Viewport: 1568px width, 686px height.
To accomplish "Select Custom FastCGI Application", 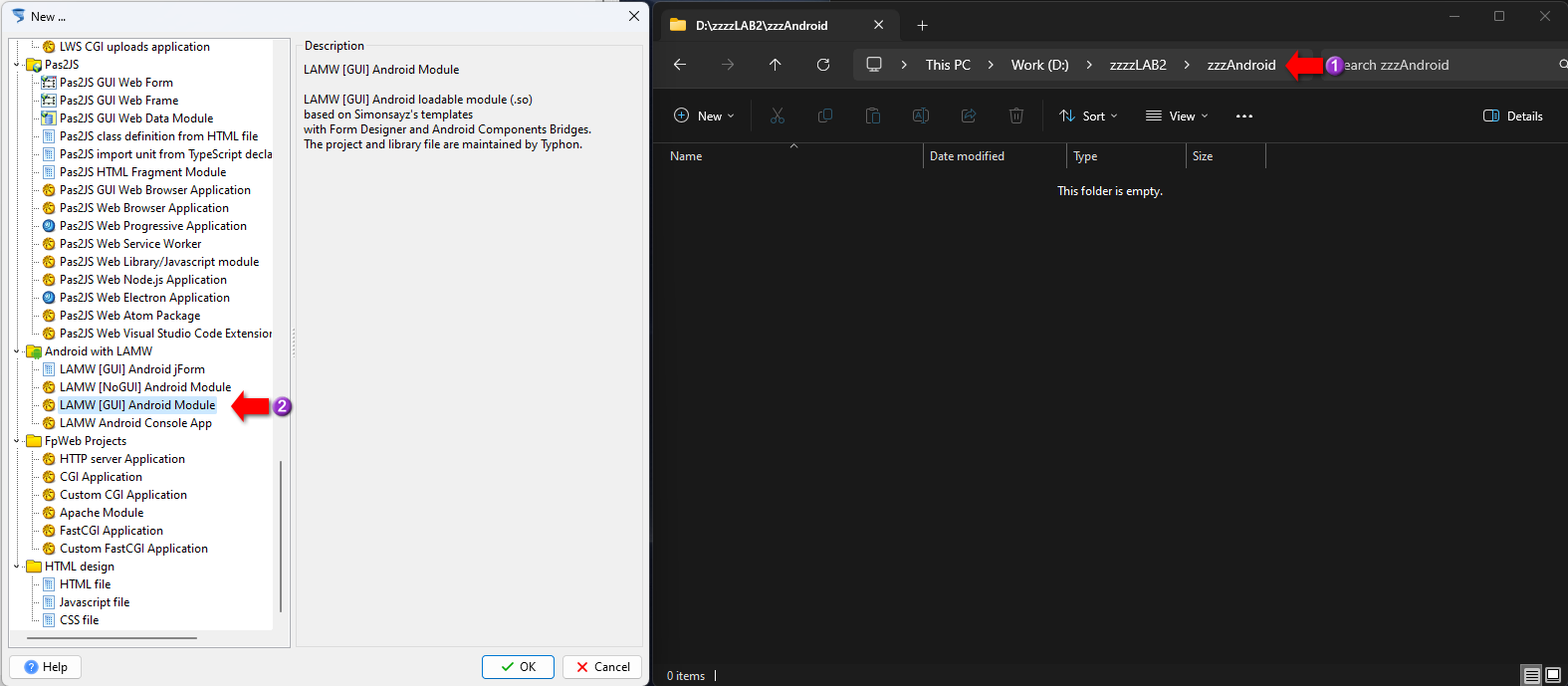I will (133, 549).
